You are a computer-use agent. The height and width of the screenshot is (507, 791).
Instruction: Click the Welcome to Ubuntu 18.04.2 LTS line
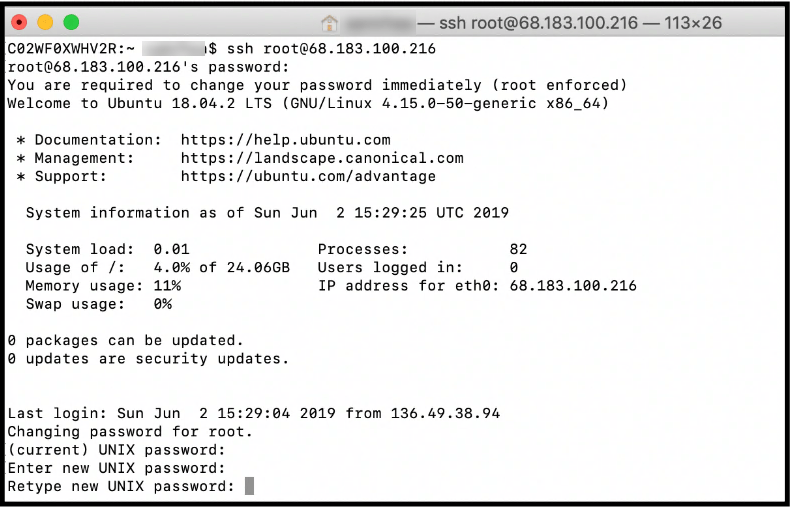tap(308, 103)
